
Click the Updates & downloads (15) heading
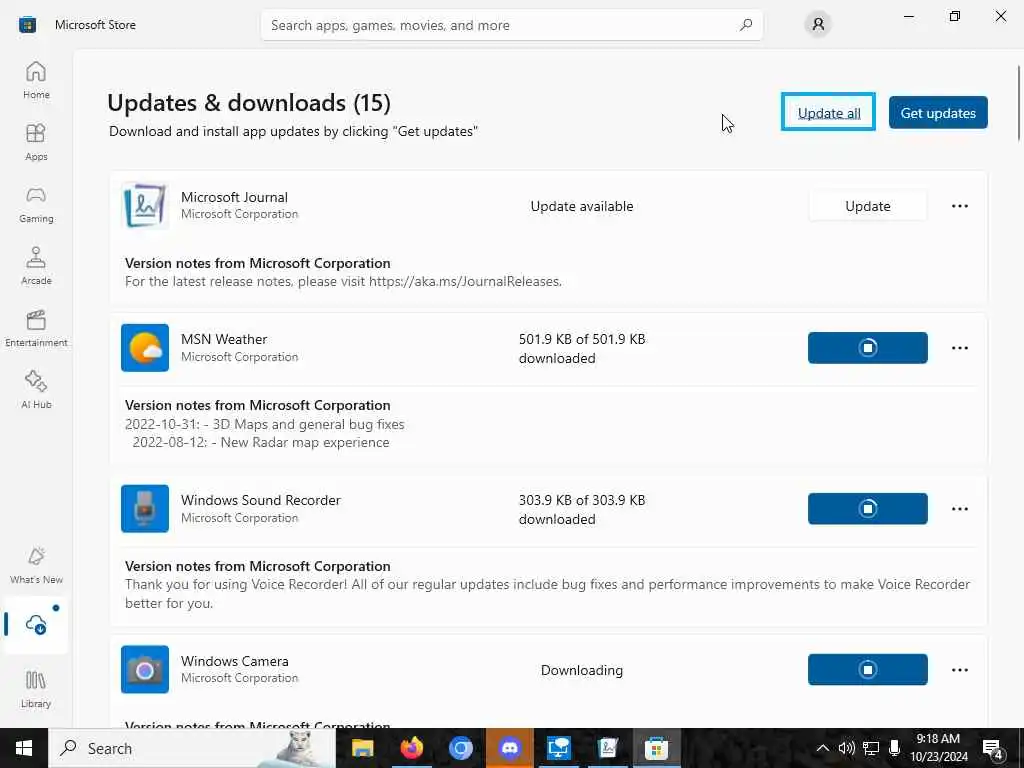tap(249, 103)
